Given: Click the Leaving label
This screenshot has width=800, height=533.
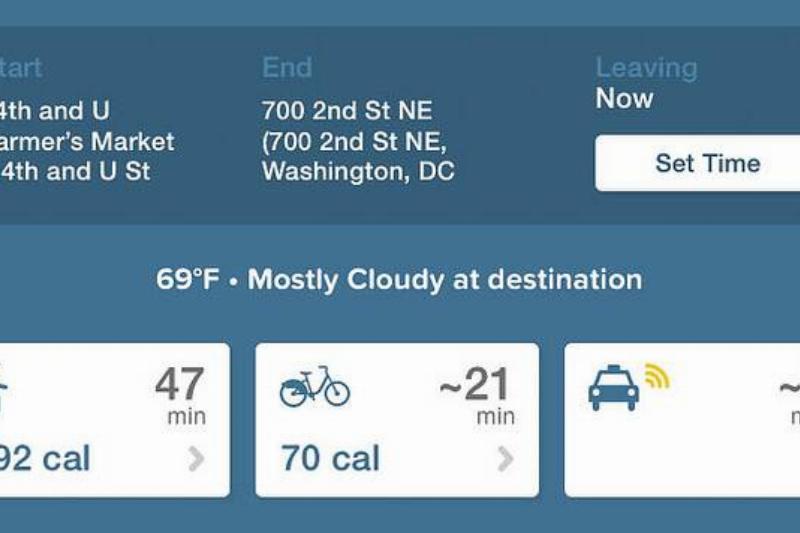Looking at the screenshot, I should click(646, 68).
